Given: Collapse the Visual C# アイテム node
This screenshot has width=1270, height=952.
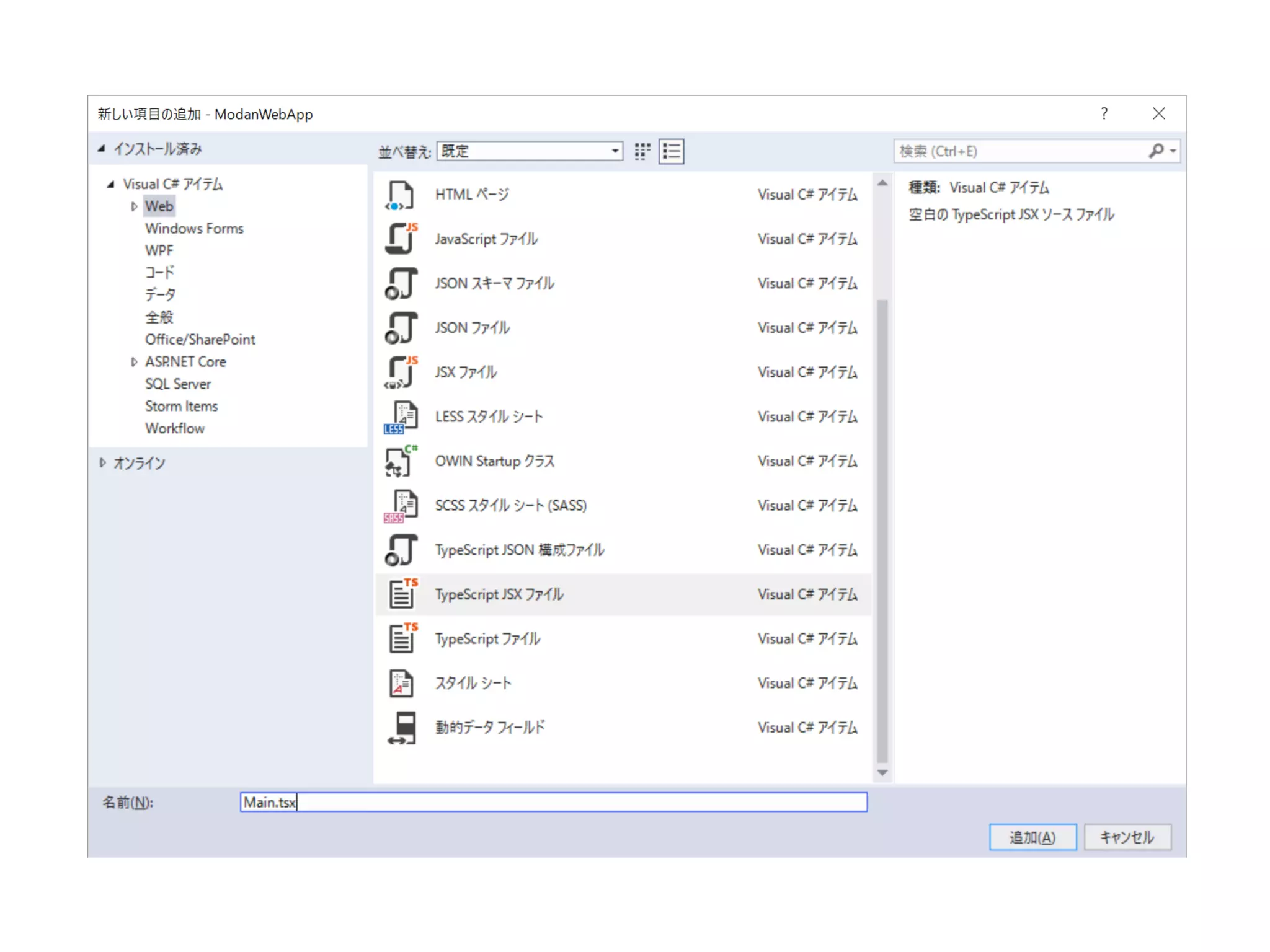Looking at the screenshot, I should tap(111, 184).
